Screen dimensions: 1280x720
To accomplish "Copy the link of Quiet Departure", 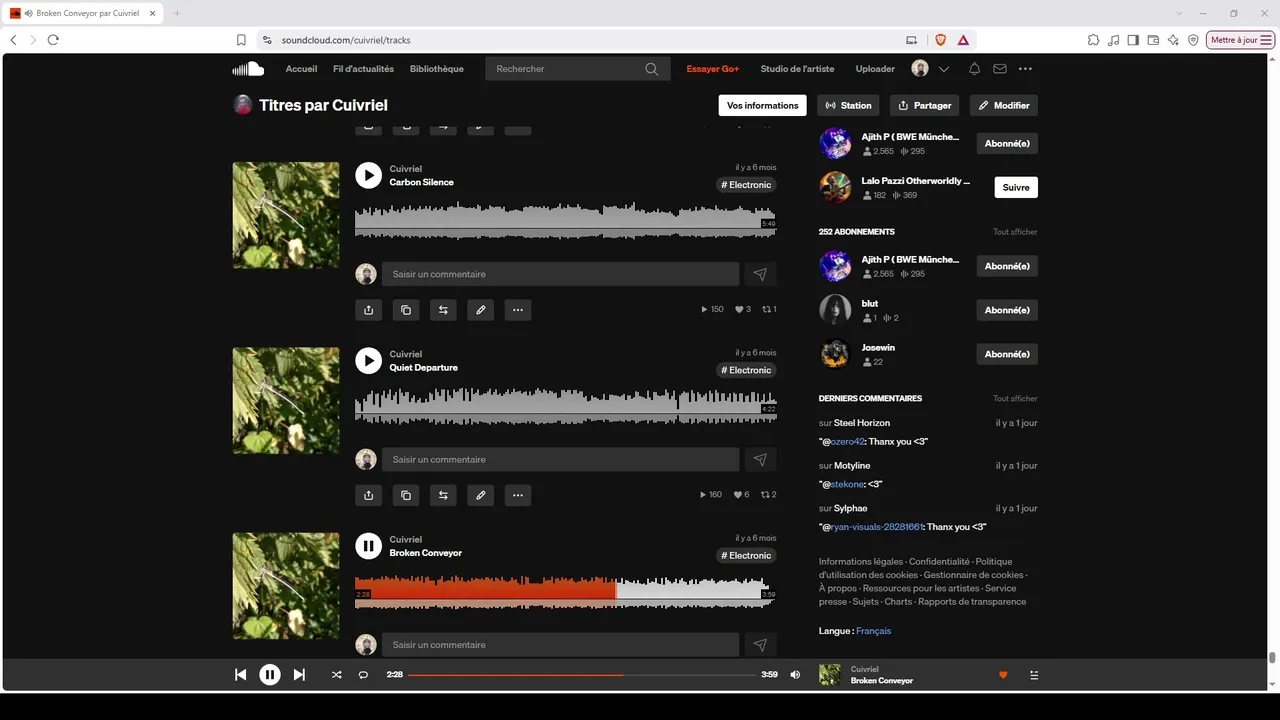I will [x=406, y=495].
